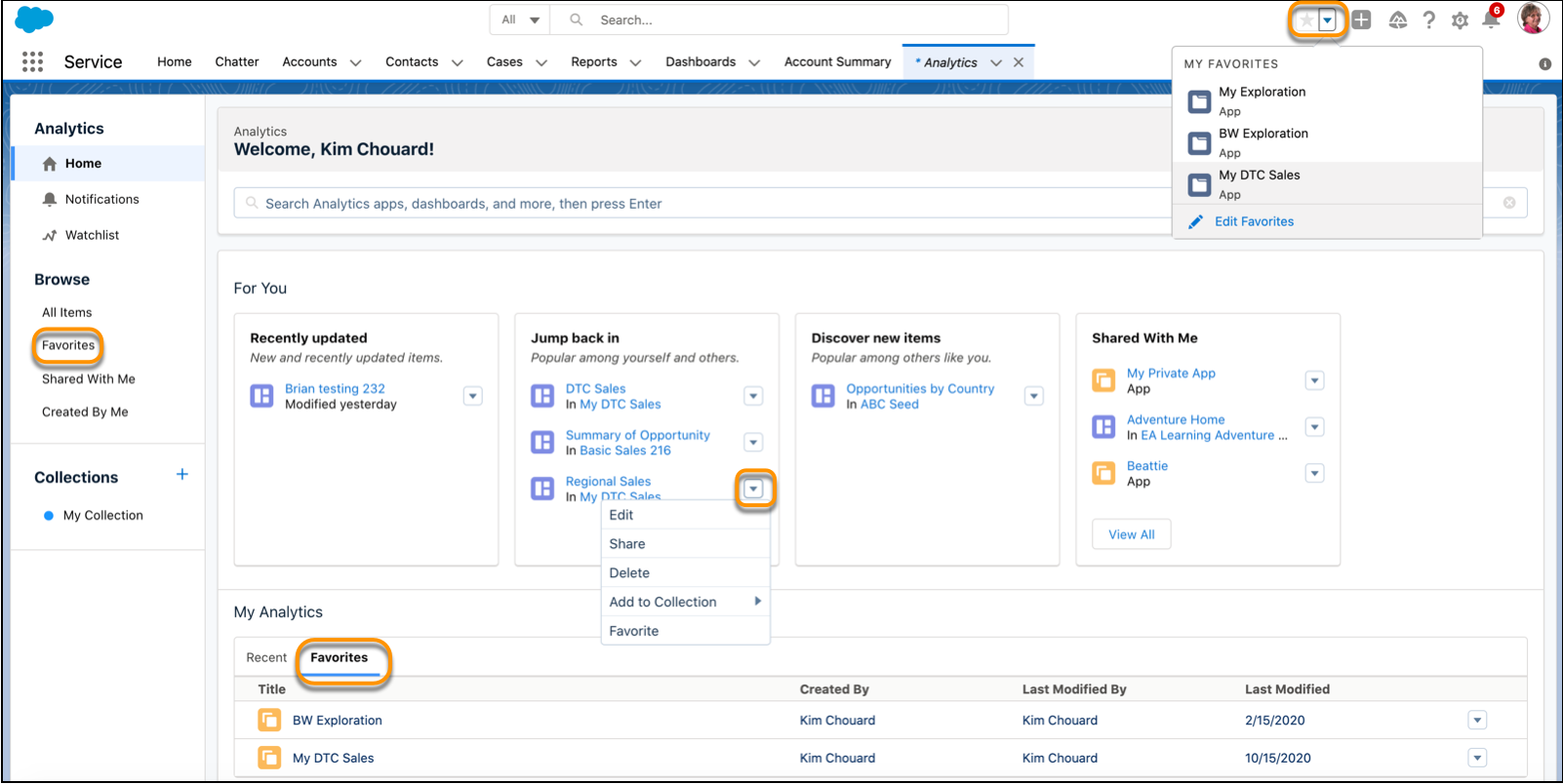
Task: Open the setup gear icon
Action: click(x=1460, y=20)
